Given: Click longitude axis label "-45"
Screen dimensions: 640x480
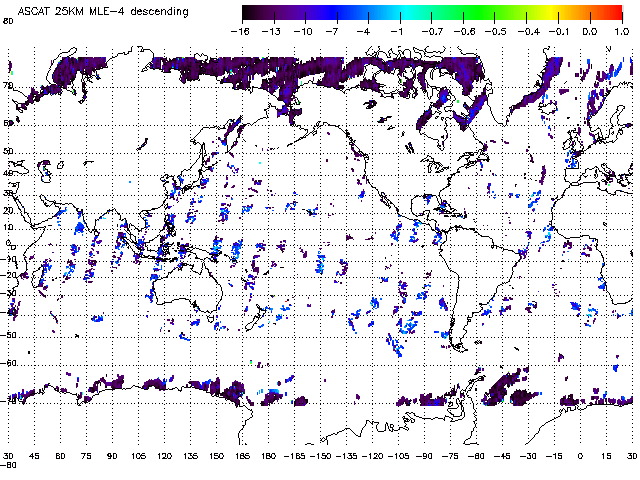Looking at the screenshot, I should point(502,456).
